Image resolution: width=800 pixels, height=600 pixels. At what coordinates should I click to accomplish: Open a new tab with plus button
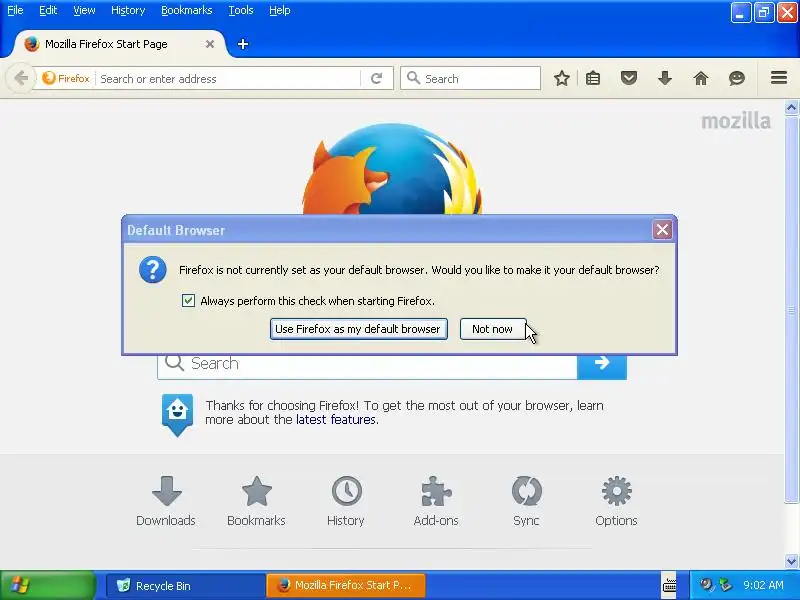point(243,44)
